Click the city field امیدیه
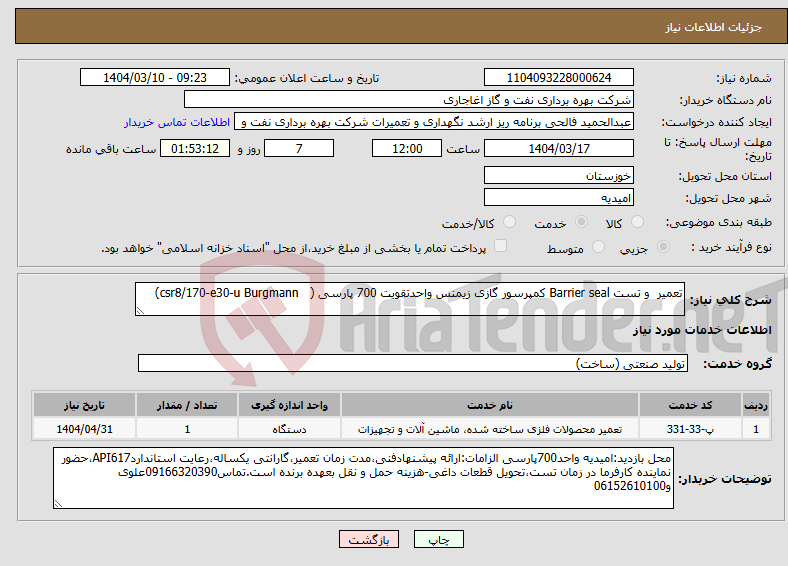Screen dimensions: 788x566 click(x=558, y=198)
